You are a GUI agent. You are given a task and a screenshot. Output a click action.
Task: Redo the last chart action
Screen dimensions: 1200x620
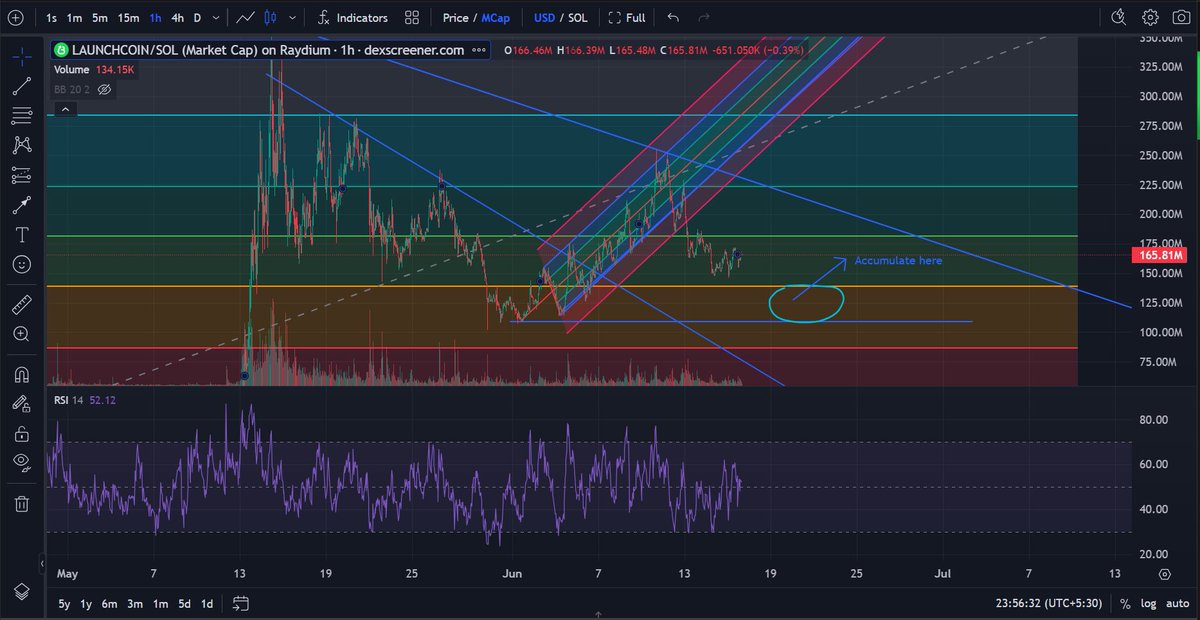click(x=703, y=18)
